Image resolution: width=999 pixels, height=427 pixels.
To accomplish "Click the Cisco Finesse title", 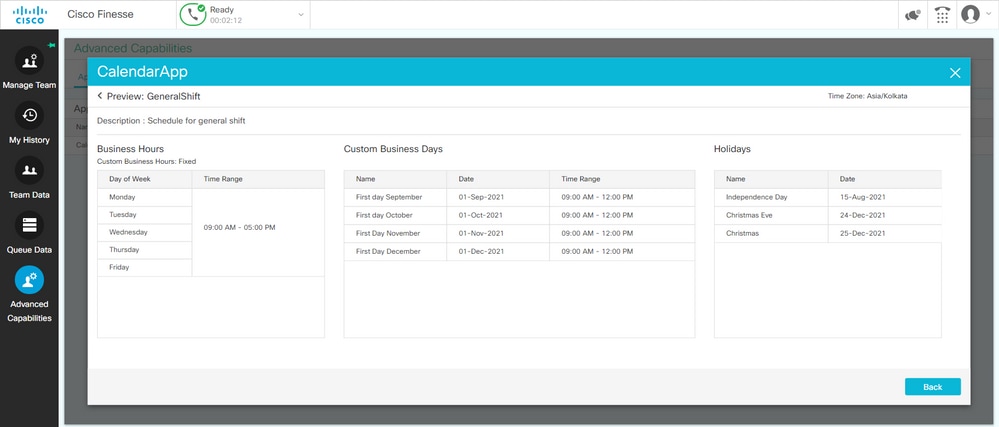I will click(x=101, y=14).
